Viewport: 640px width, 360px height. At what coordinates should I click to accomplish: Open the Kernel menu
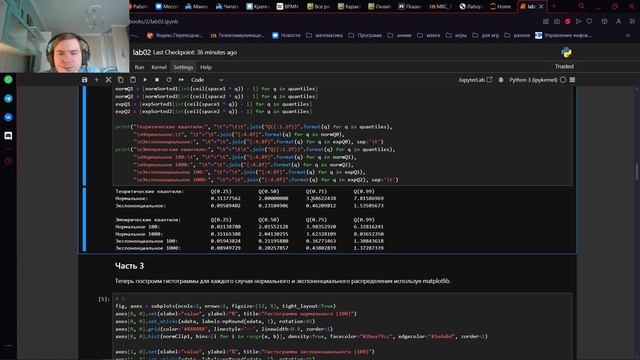(159, 67)
